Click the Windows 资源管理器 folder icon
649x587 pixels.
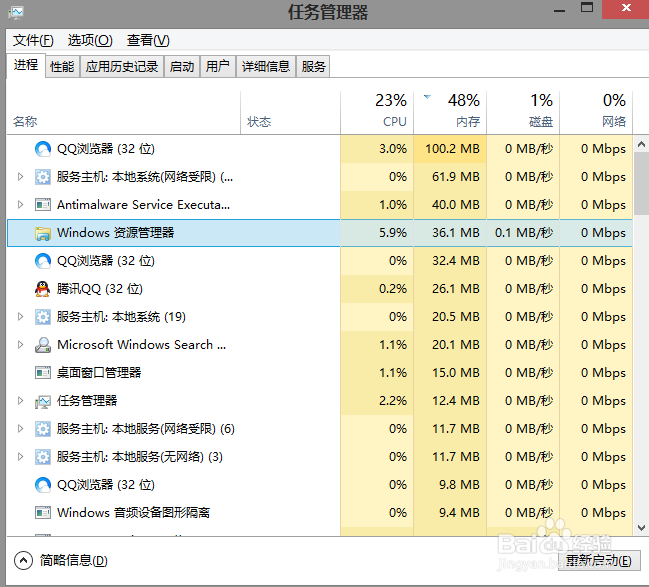(43, 233)
